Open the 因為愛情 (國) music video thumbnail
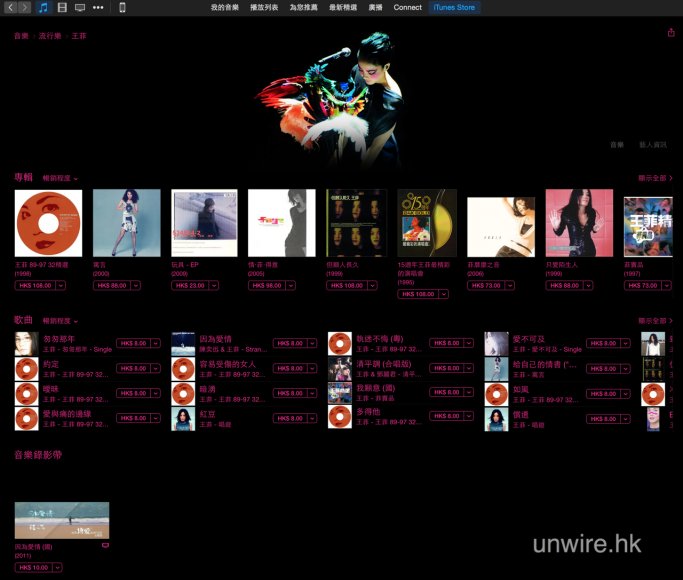 (x=62, y=521)
